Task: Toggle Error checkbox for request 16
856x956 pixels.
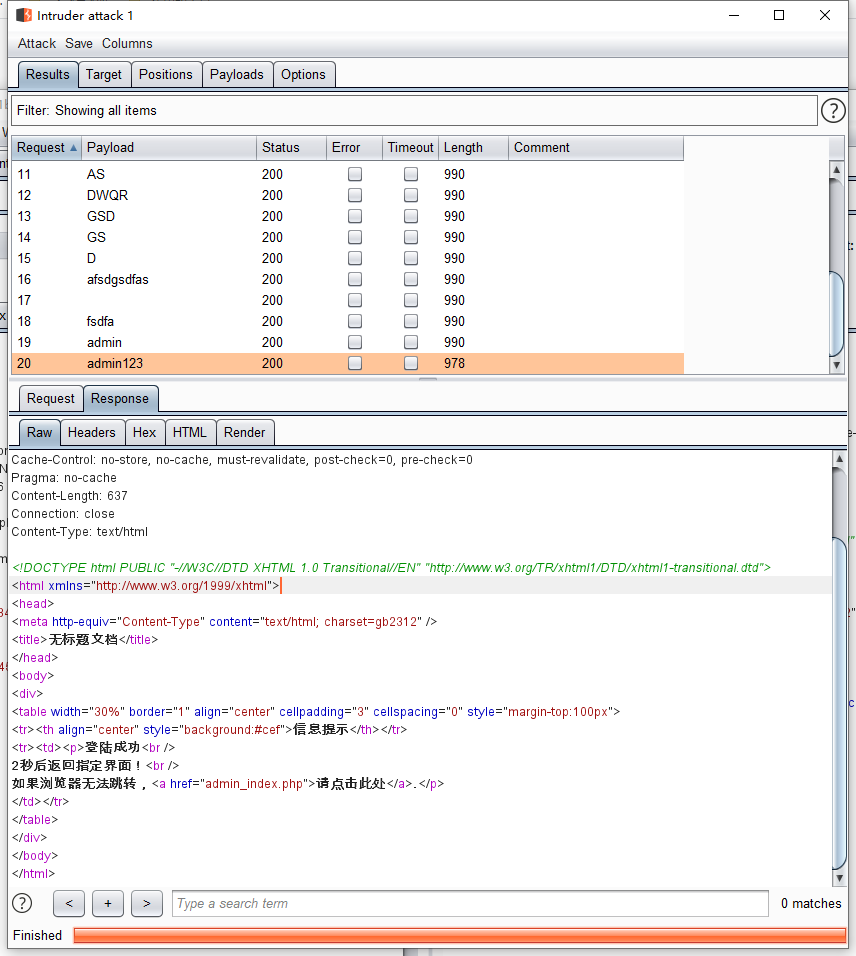Action: 355,279
